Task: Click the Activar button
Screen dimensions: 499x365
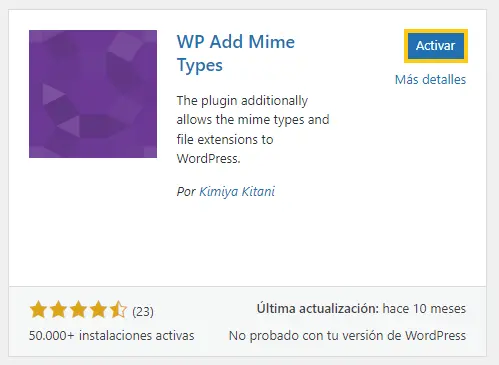Action: (436, 46)
